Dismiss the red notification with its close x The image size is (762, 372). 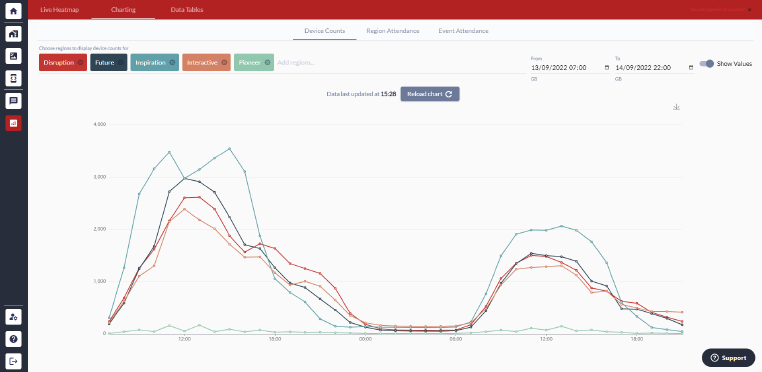(749, 10)
